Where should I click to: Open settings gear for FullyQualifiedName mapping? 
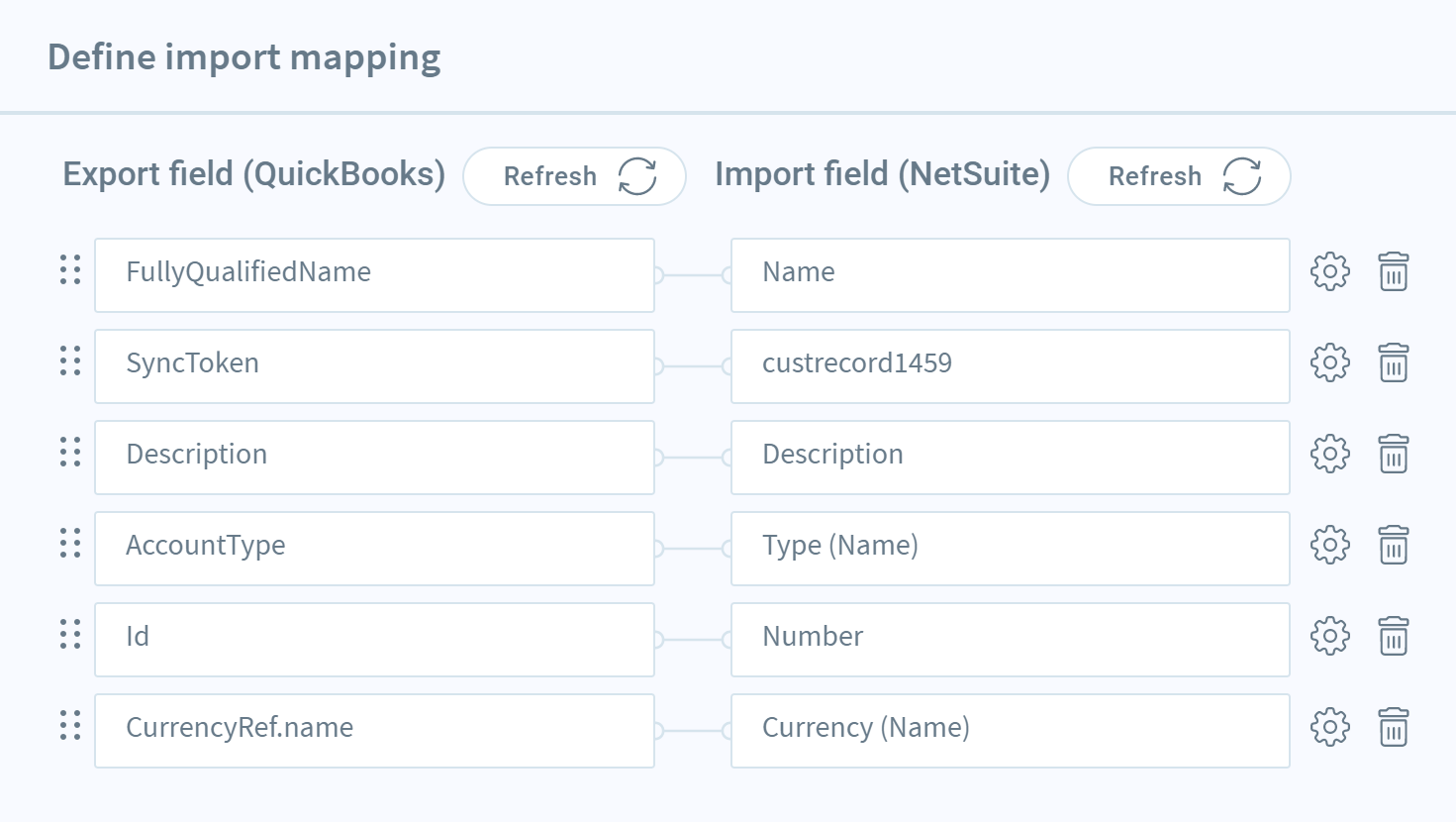click(1329, 271)
